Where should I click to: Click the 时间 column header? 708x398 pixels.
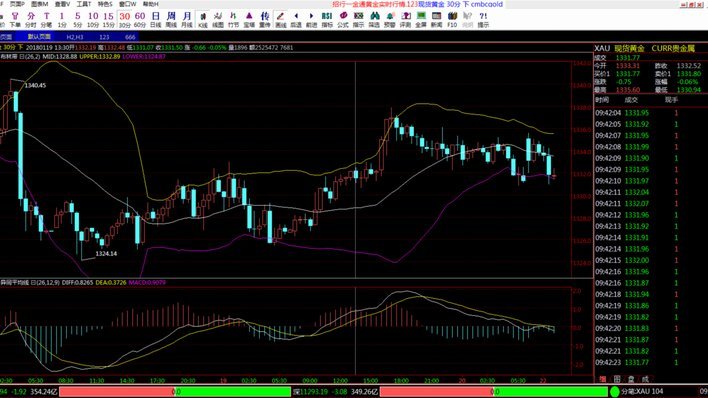pos(602,100)
